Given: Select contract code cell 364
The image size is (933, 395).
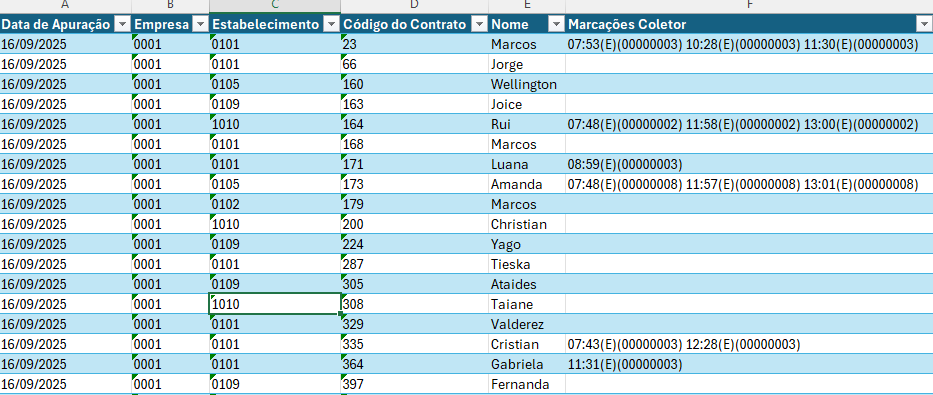Looking at the screenshot, I should [x=415, y=364].
